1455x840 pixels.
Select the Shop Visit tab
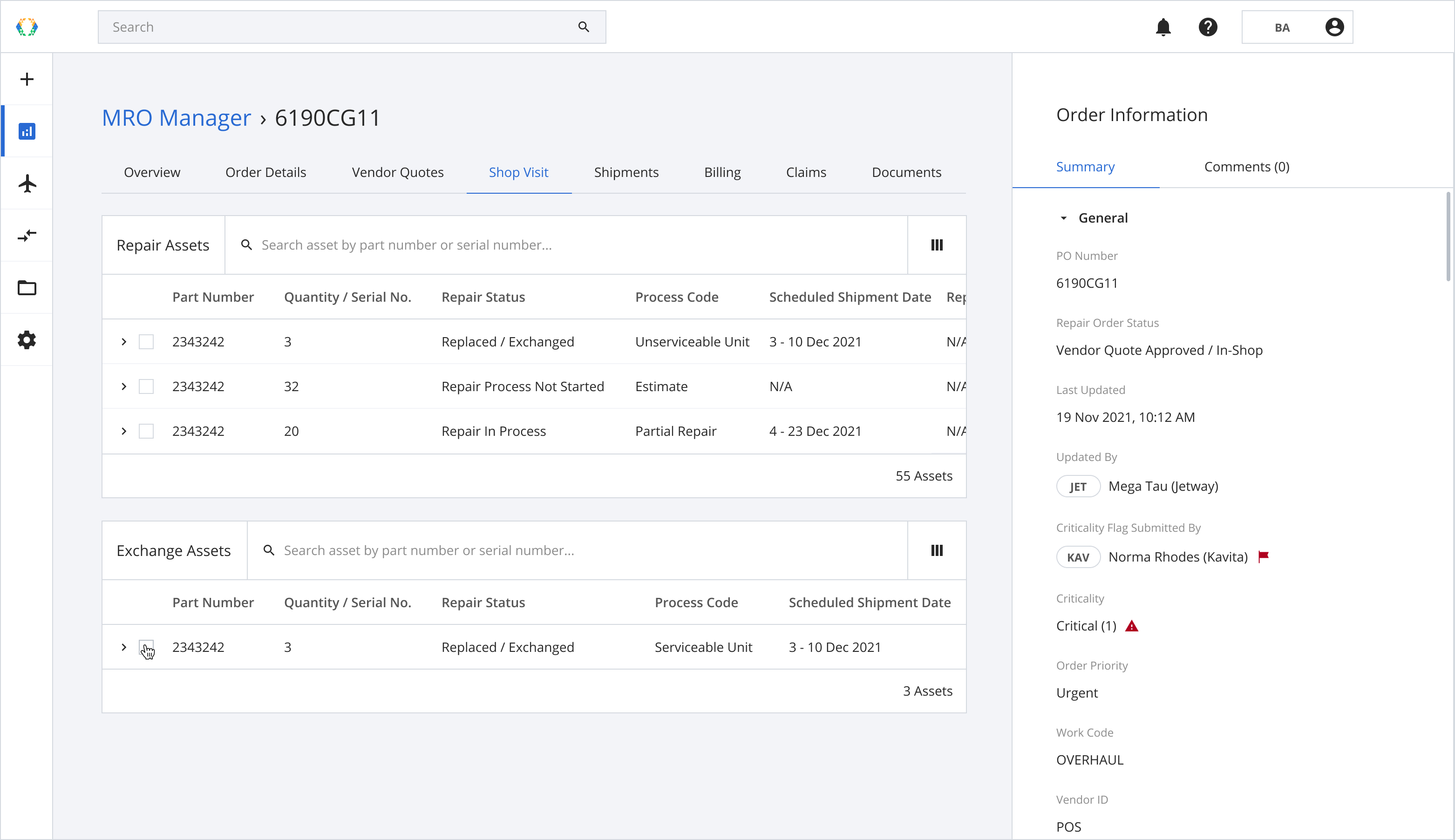tap(519, 172)
